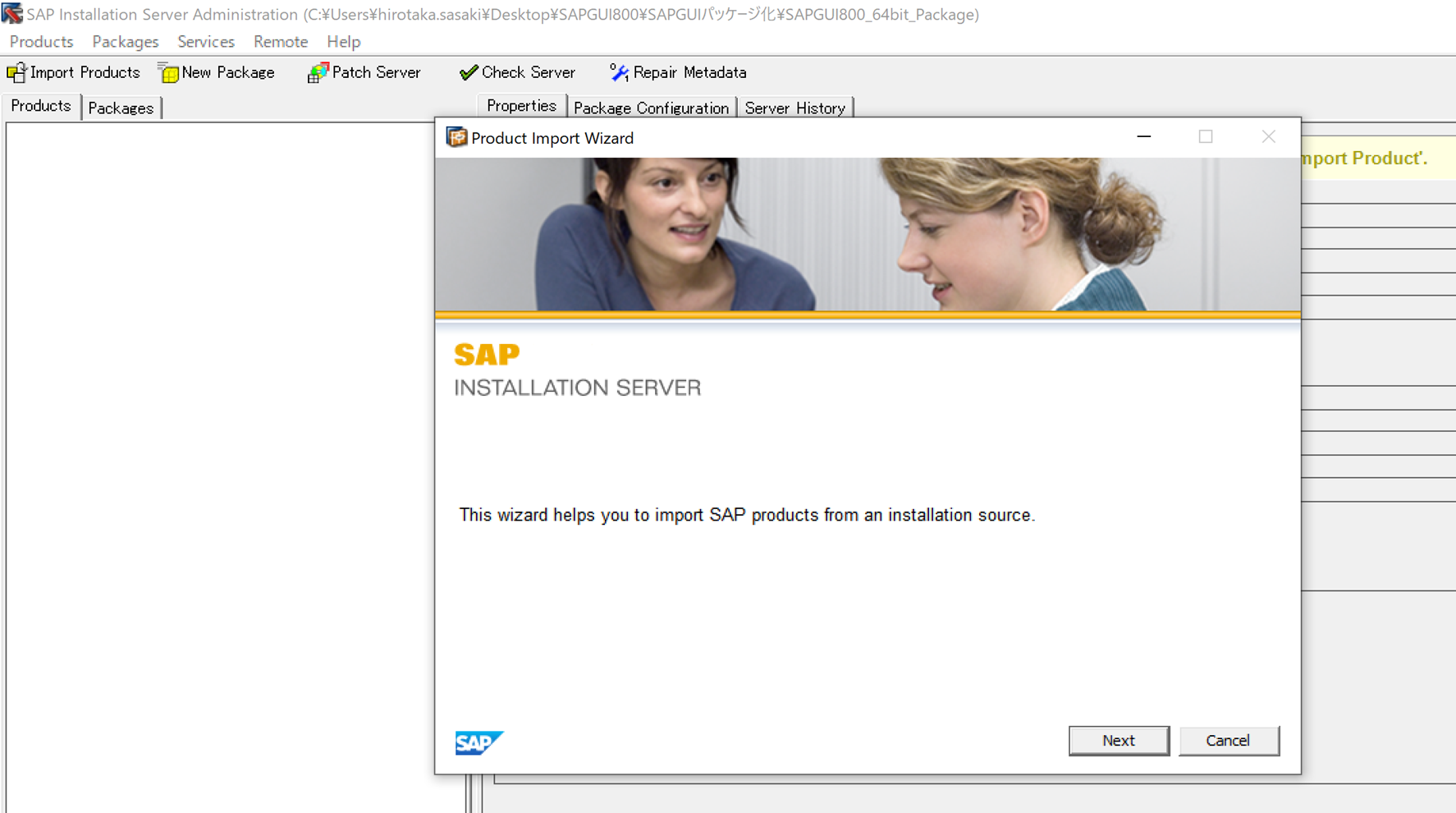1456x813 pixels.
Task: Click the orange SAP heading text
Action: tap(487, 355)
